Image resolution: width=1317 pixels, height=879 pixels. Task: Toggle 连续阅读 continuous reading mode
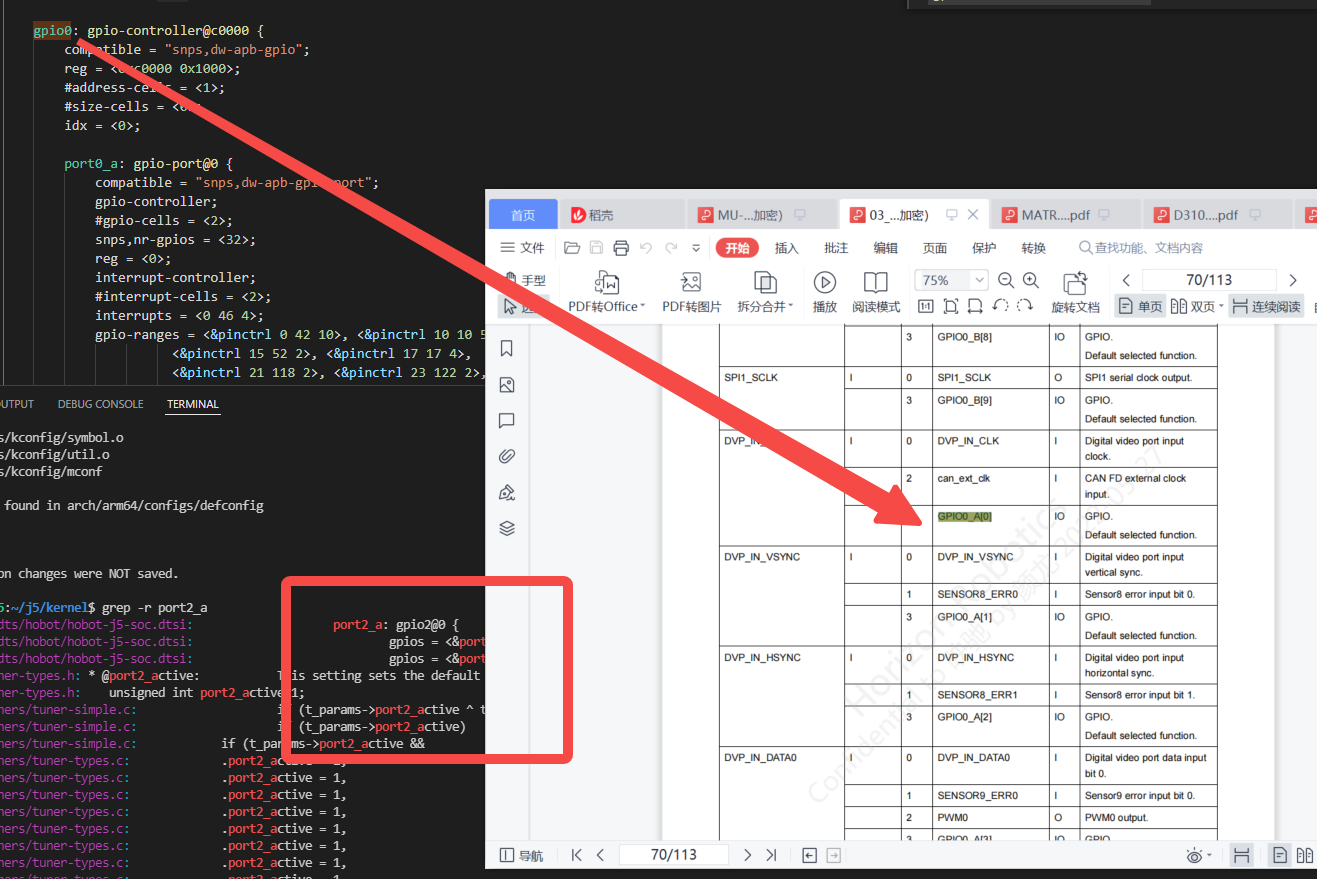[1266, 307]
